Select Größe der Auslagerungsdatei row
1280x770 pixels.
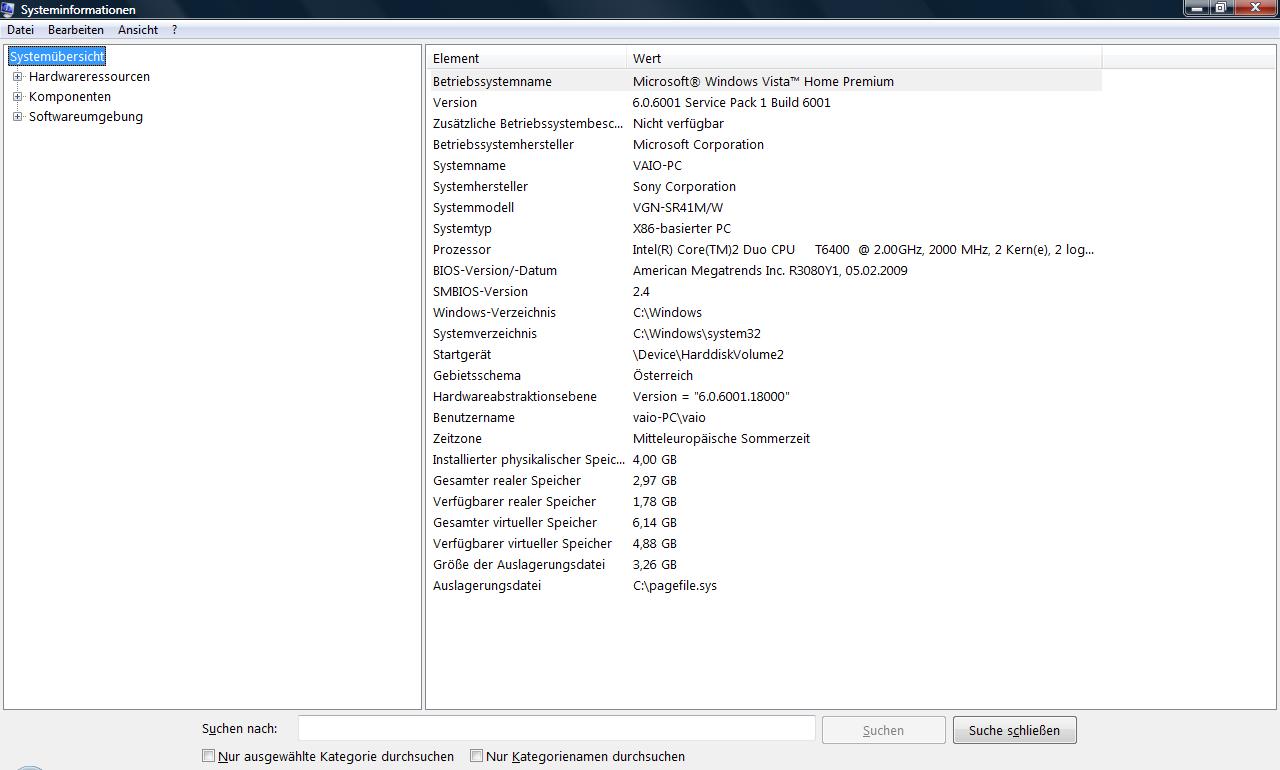764,565
